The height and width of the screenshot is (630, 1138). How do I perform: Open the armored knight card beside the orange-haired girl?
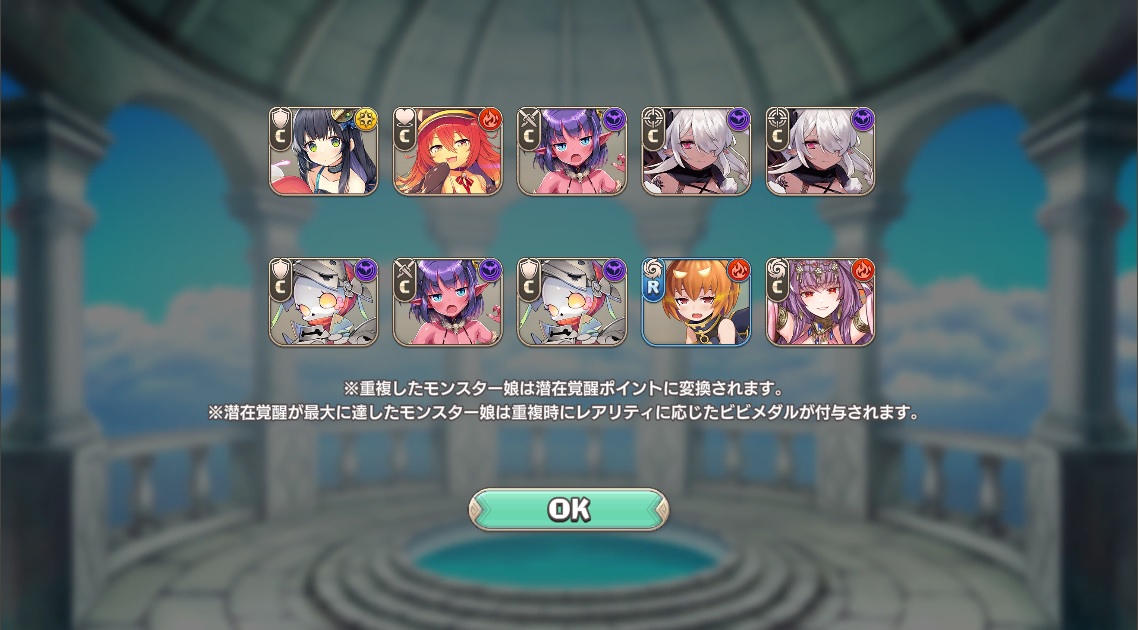(571, 302)
